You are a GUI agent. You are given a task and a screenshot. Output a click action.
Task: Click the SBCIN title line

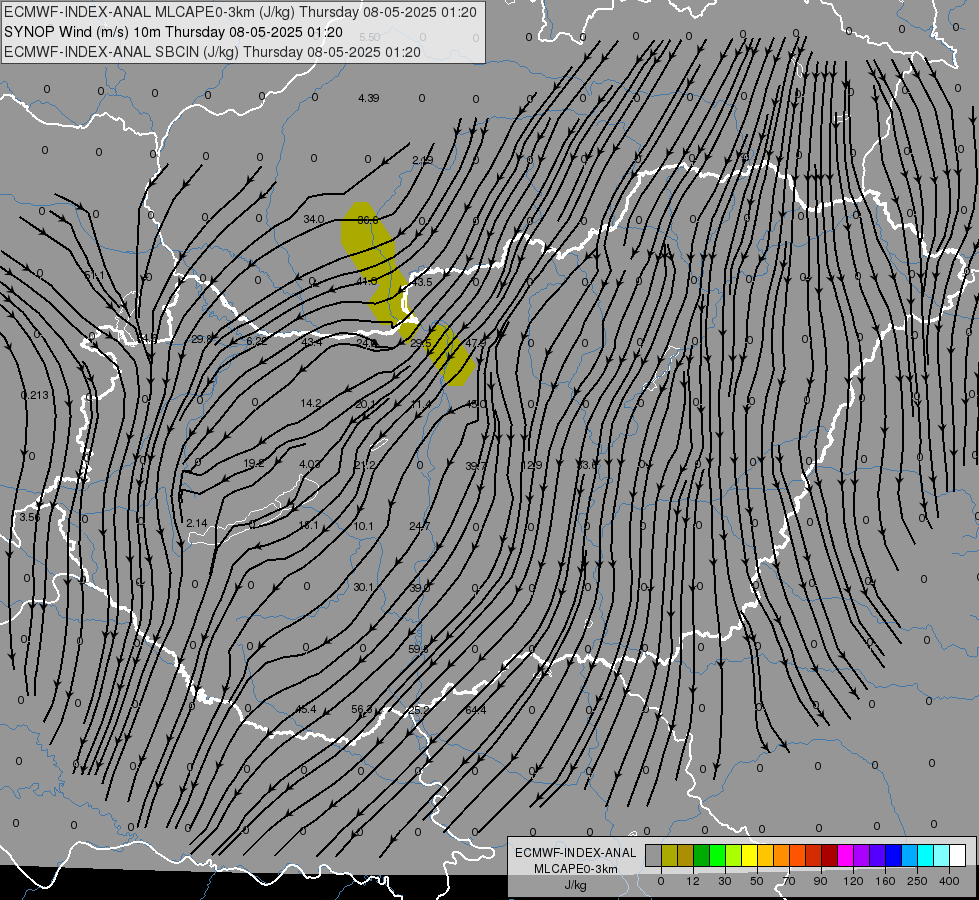pyautogui.click(x=212, y=52)
